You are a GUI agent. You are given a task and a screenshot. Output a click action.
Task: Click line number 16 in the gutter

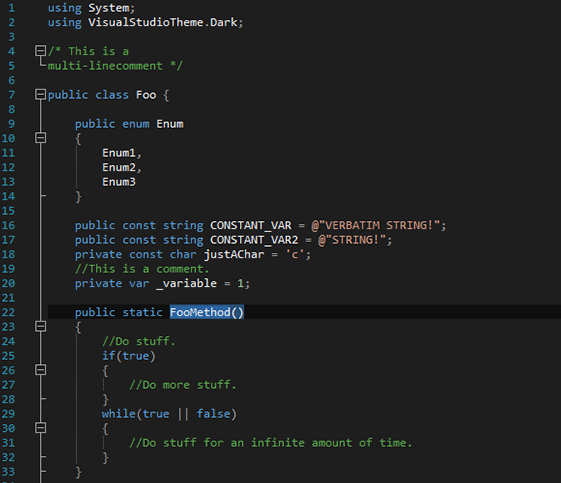pyautogui.click(x=8, y=225)
